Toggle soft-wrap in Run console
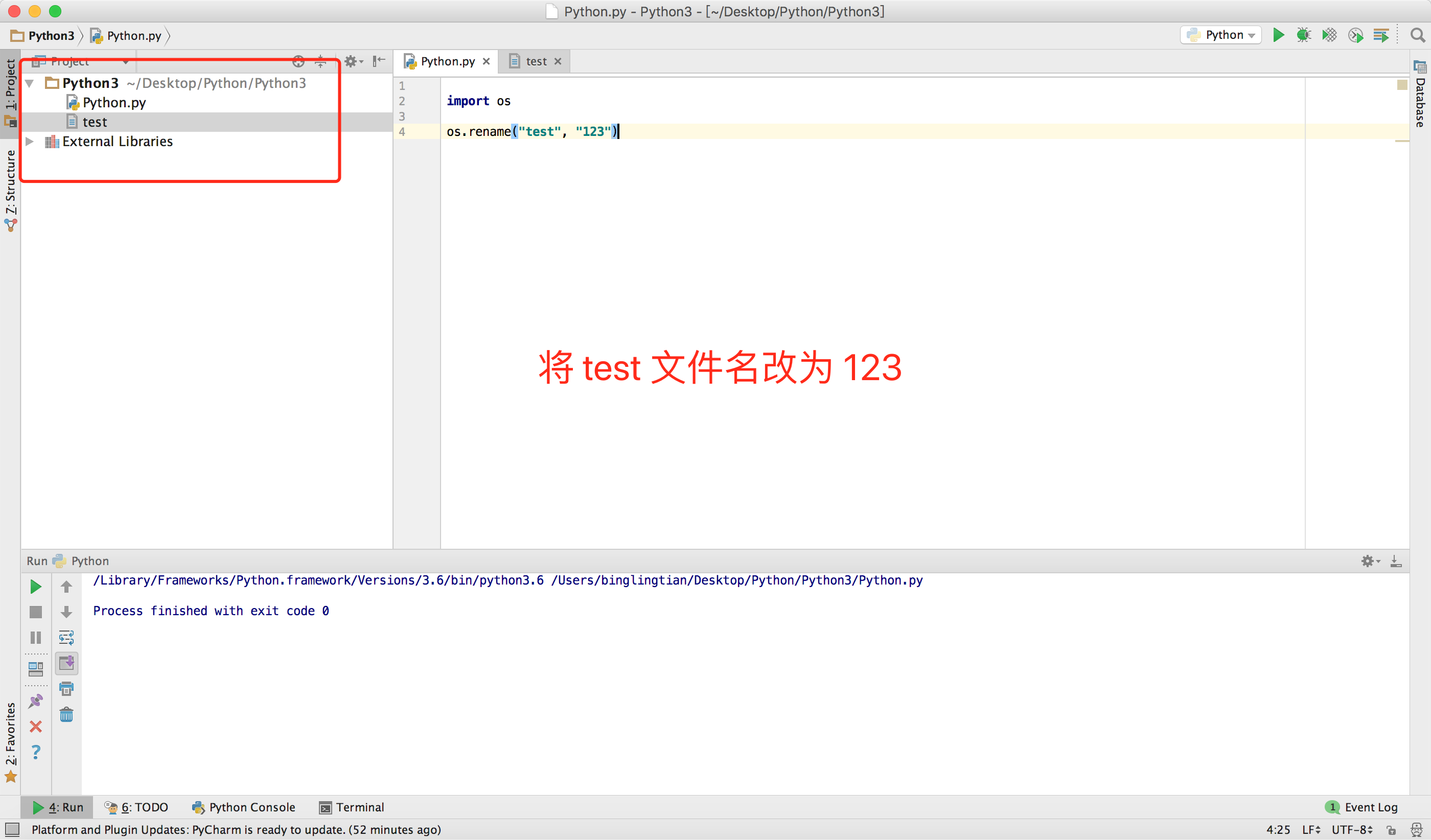This screenshot has height=840, width=1431. click(x=66, y=637)
